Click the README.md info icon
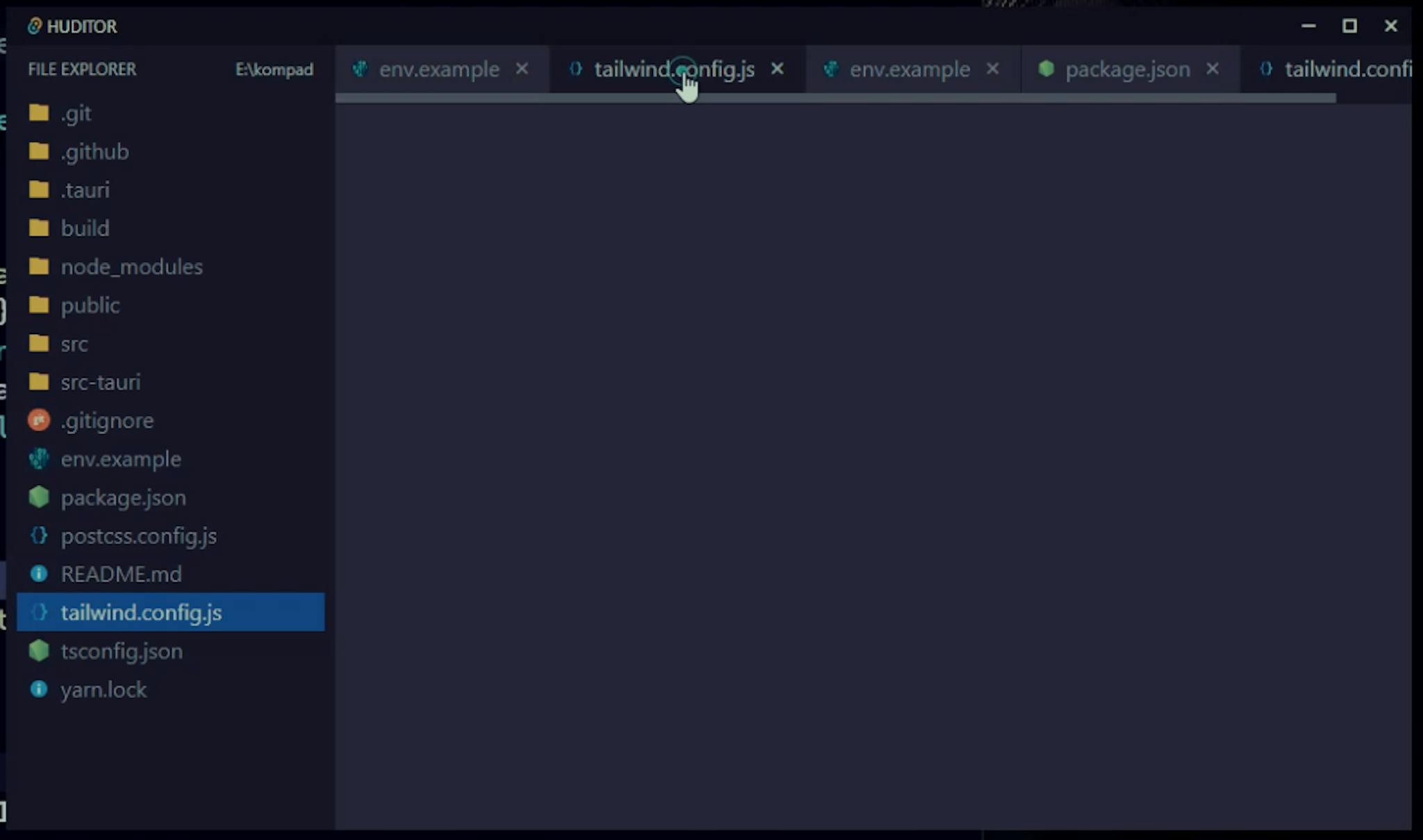 pos(39,574)
